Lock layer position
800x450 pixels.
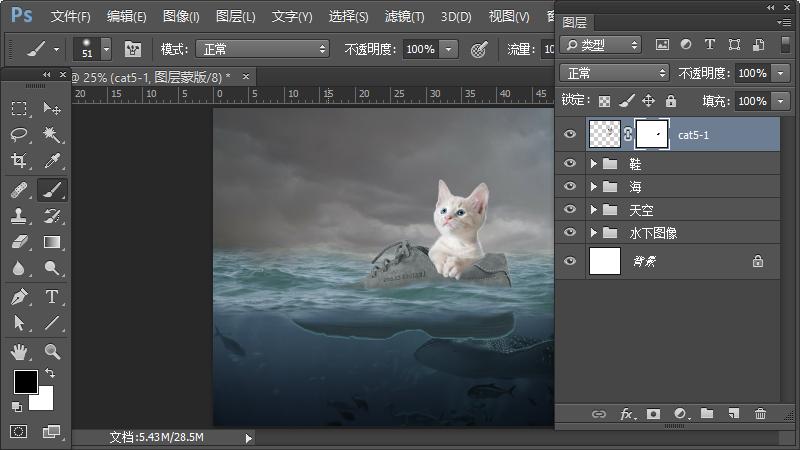pyautogui.click(x=648, y=101)
